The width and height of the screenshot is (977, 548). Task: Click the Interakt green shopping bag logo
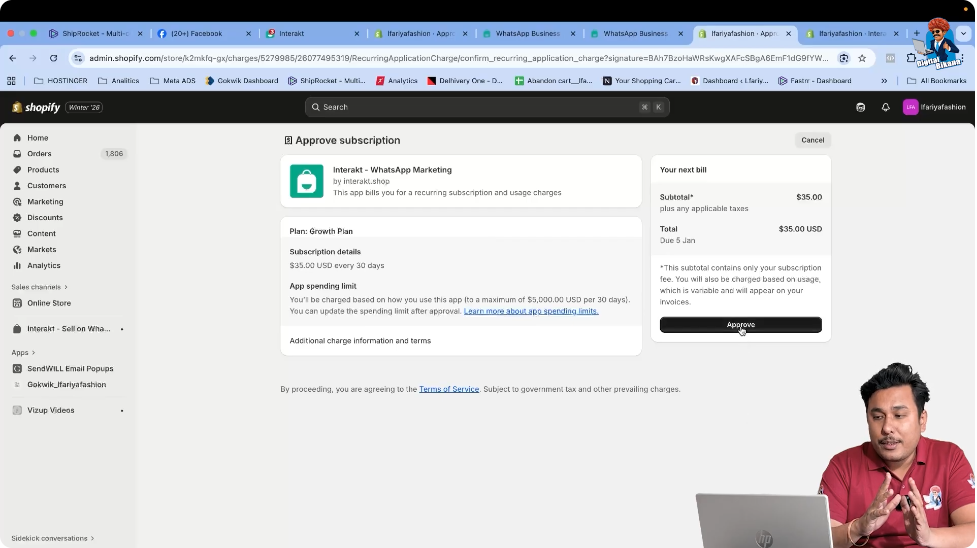click(x=307, y=181)
